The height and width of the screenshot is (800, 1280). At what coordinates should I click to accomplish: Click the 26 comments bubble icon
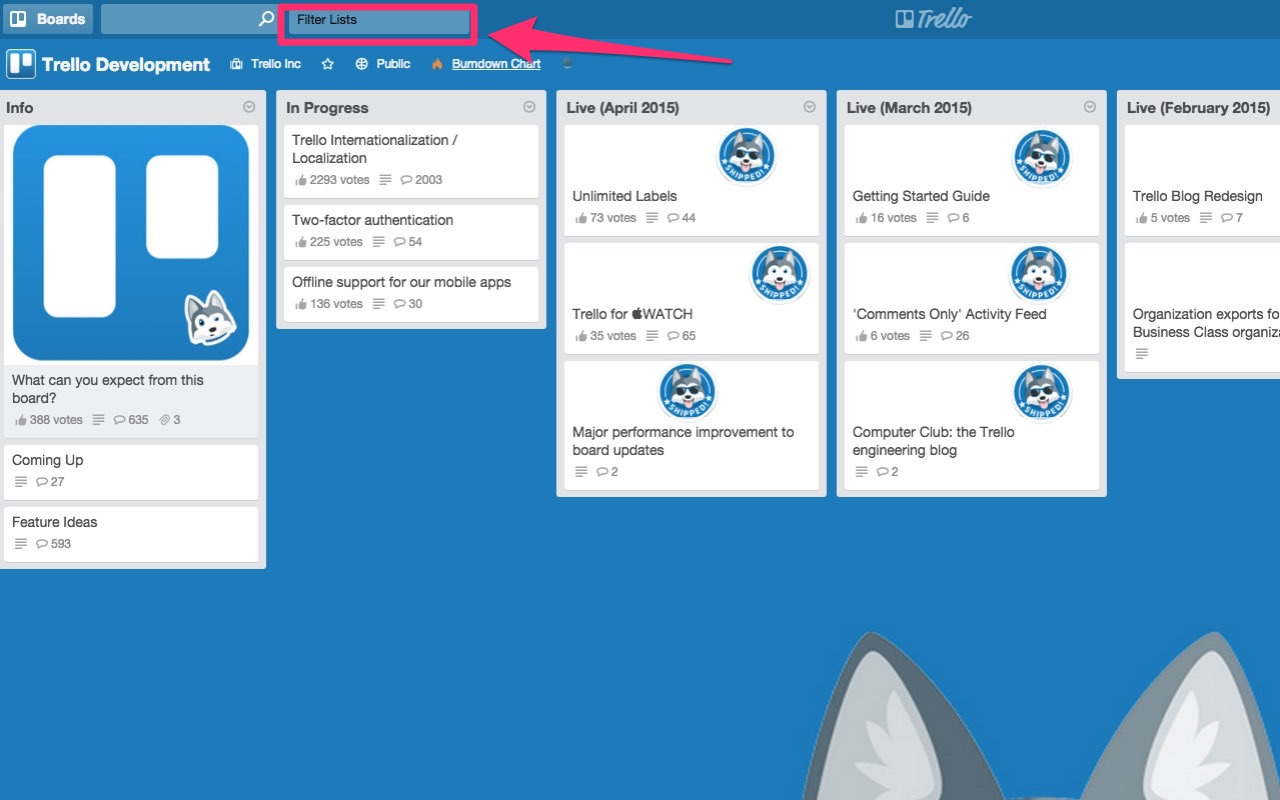947,336
